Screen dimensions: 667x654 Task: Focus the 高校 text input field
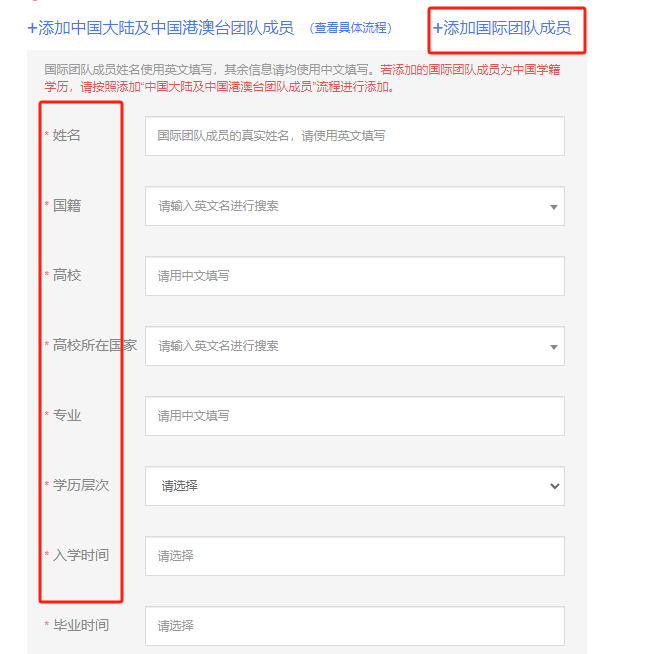point(354,276)
